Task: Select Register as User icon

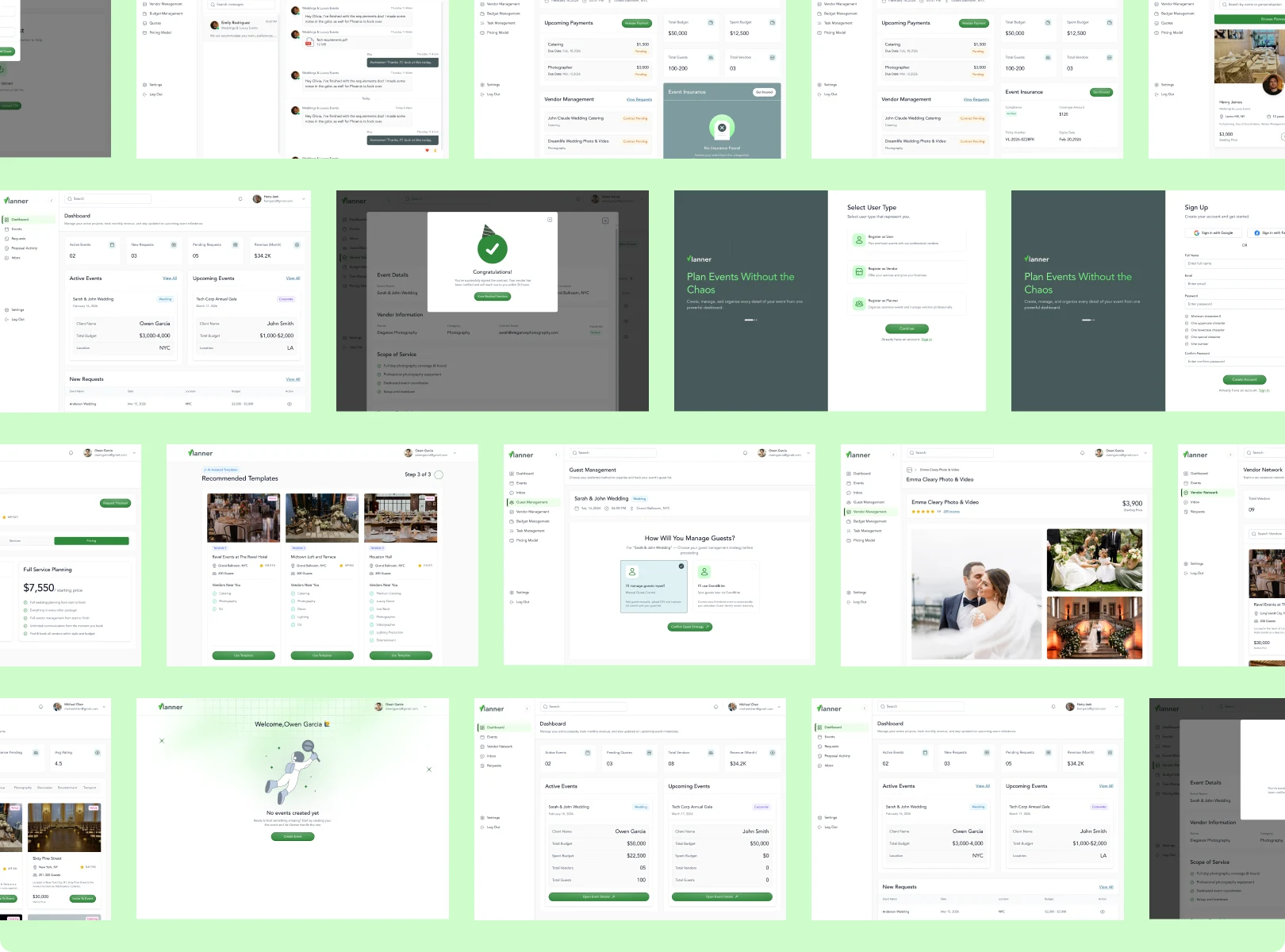Action: tap(859, 240)
